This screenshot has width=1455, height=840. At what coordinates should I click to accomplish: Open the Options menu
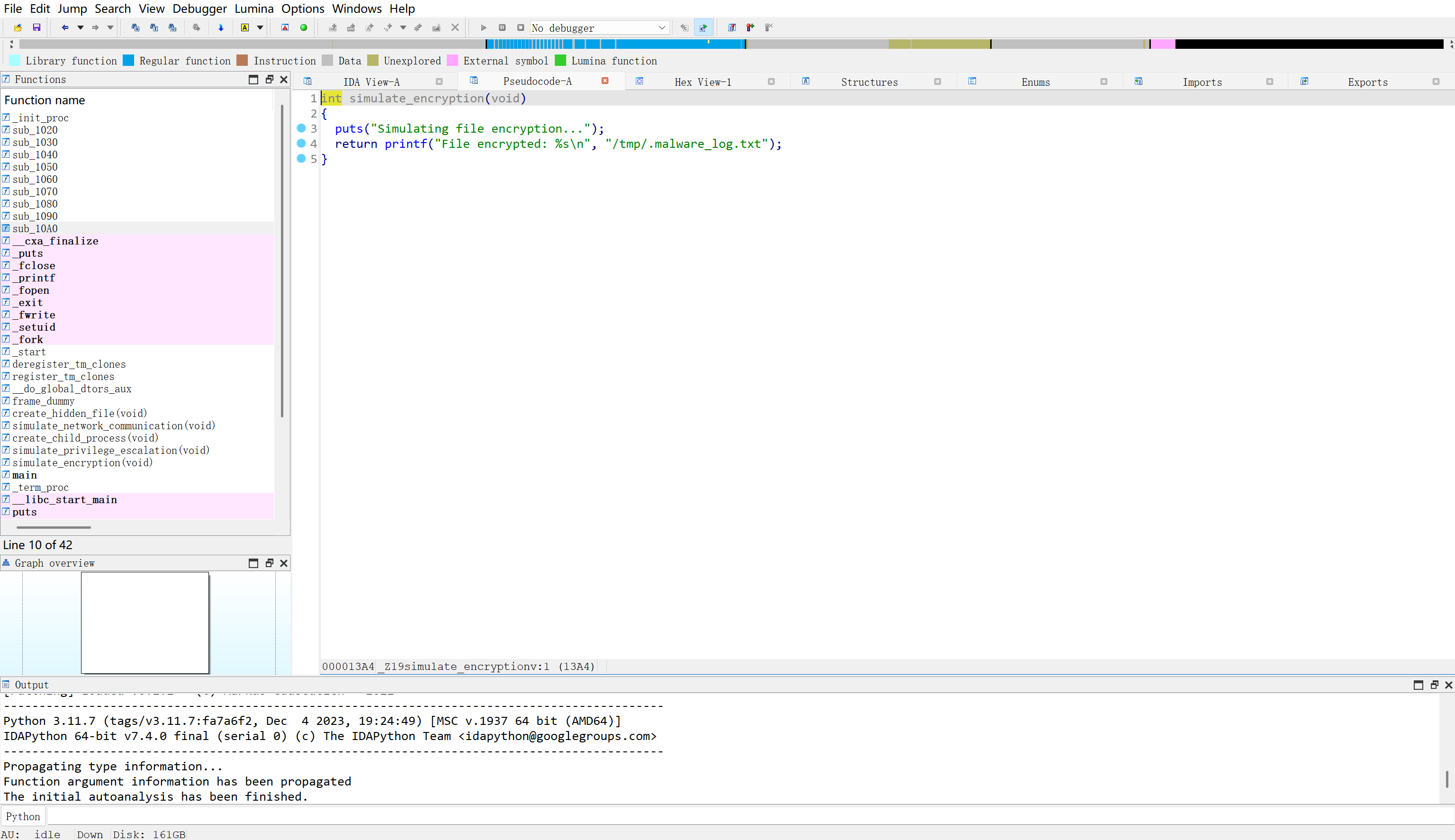pyautogui.click(x=303, y=9)
